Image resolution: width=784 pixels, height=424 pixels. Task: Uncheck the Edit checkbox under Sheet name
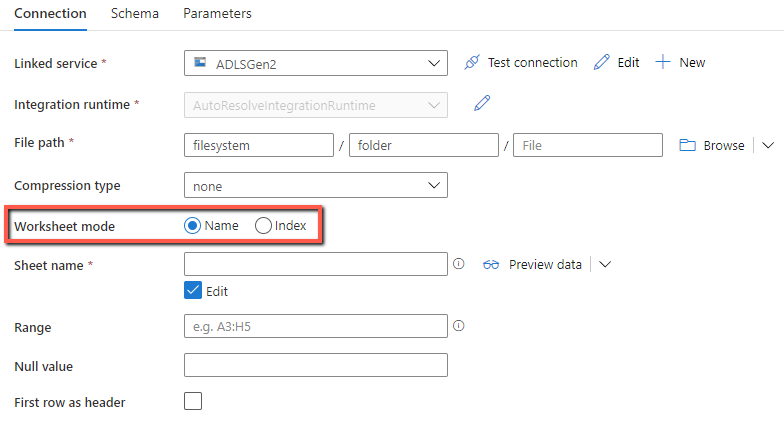tap(194, 291)
